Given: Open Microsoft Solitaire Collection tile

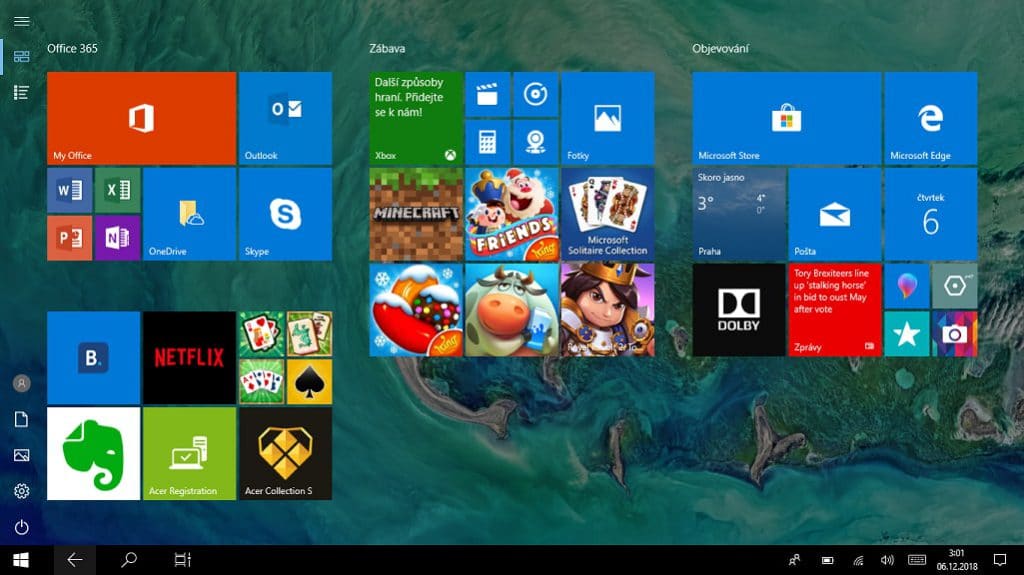Looking at the screenshot, I should coord(607,214).
